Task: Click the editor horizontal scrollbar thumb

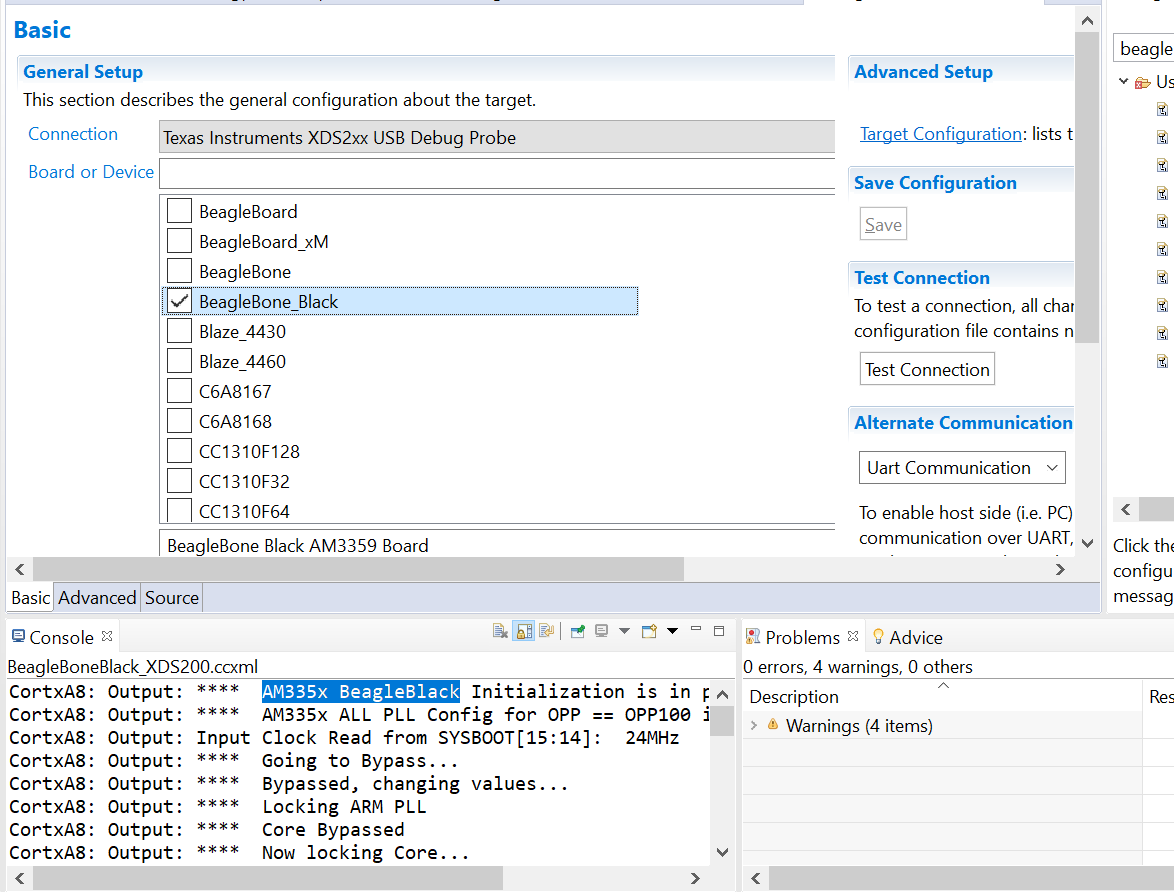Action: coord(359,569)
